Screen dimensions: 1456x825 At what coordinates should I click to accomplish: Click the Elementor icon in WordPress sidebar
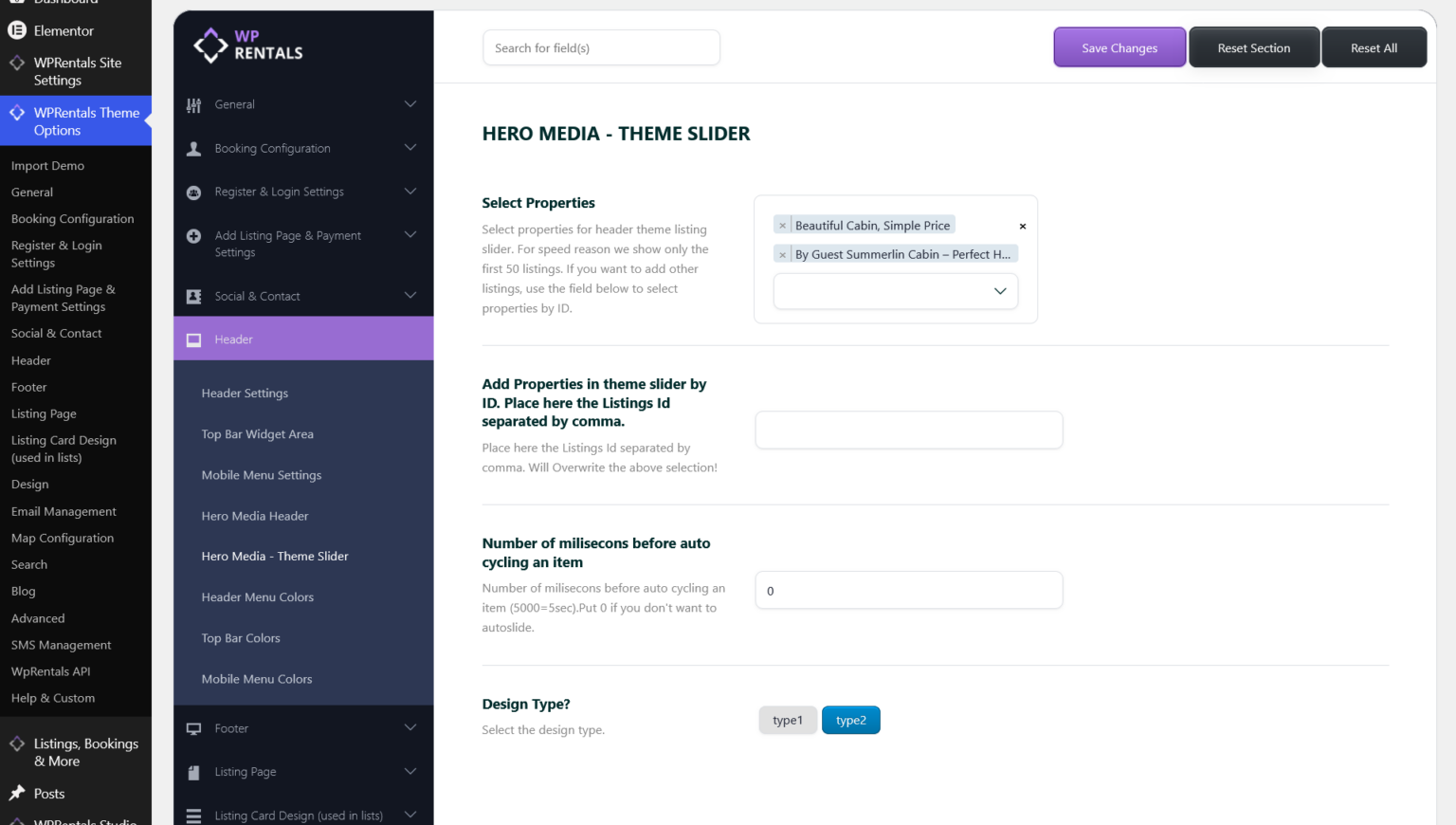[17, 30]
